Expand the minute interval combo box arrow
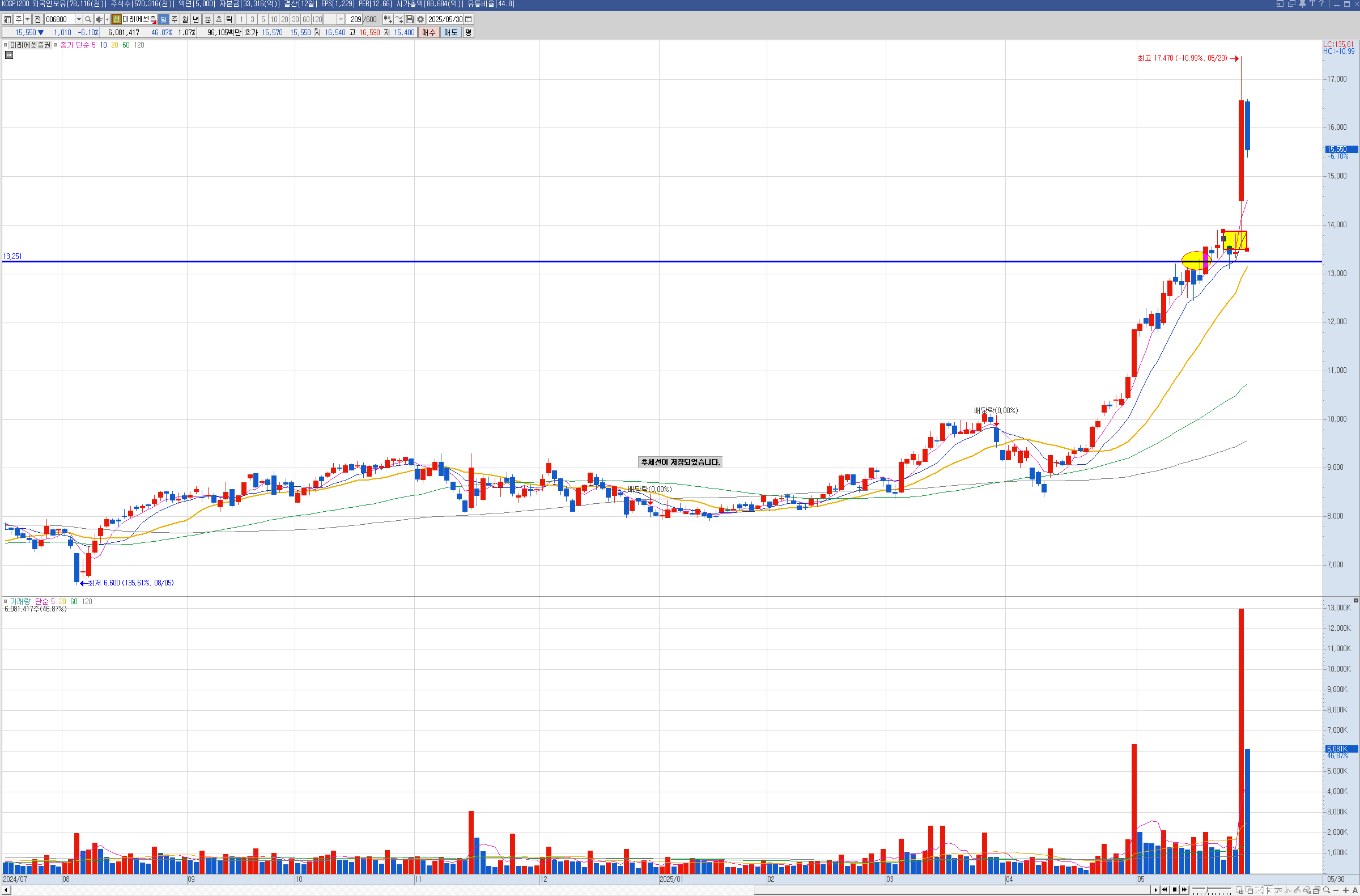Screen dimensions: 1360x896 (x=341, y=19)
